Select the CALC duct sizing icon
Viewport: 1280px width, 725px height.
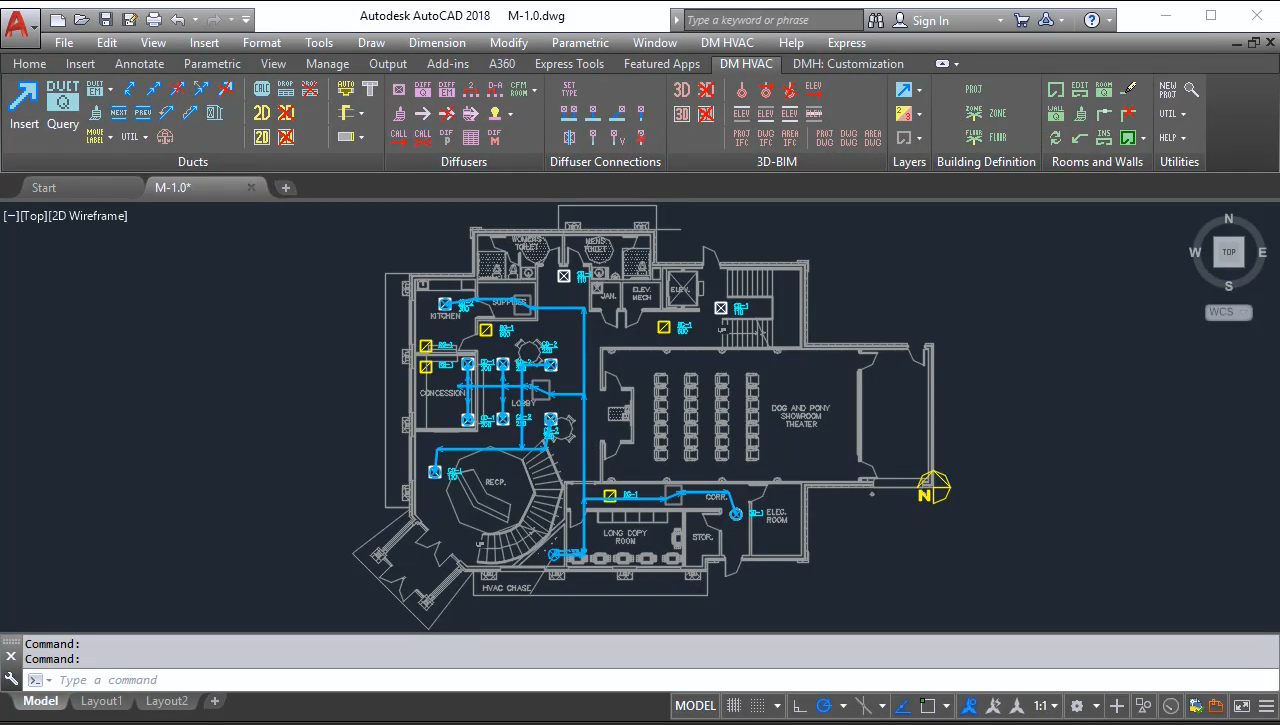(x=261, y=89)
